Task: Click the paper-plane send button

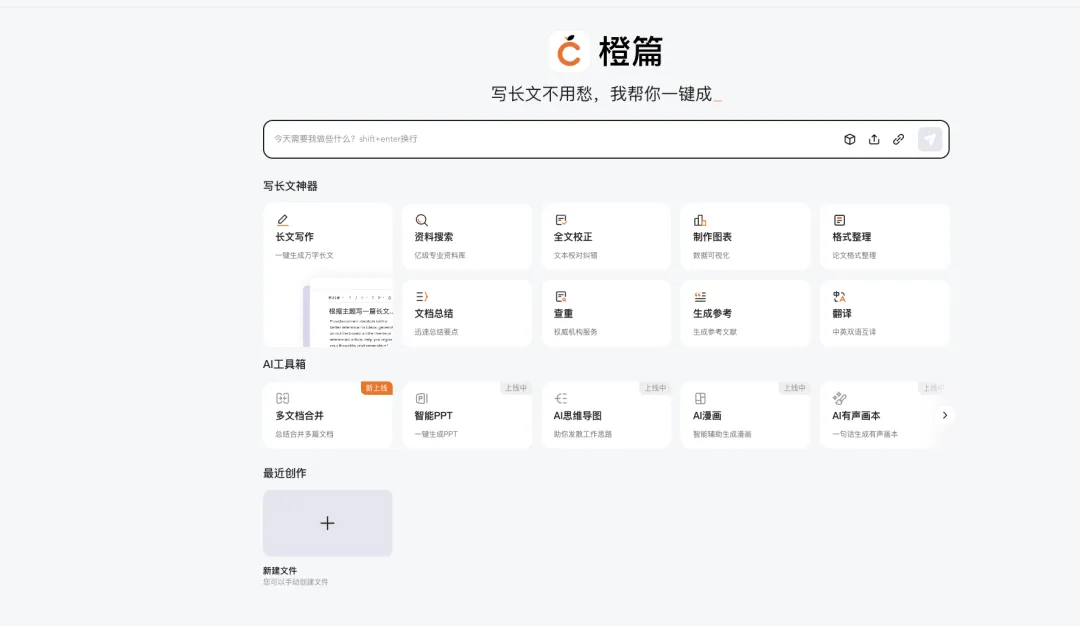Action: [930, 139]
